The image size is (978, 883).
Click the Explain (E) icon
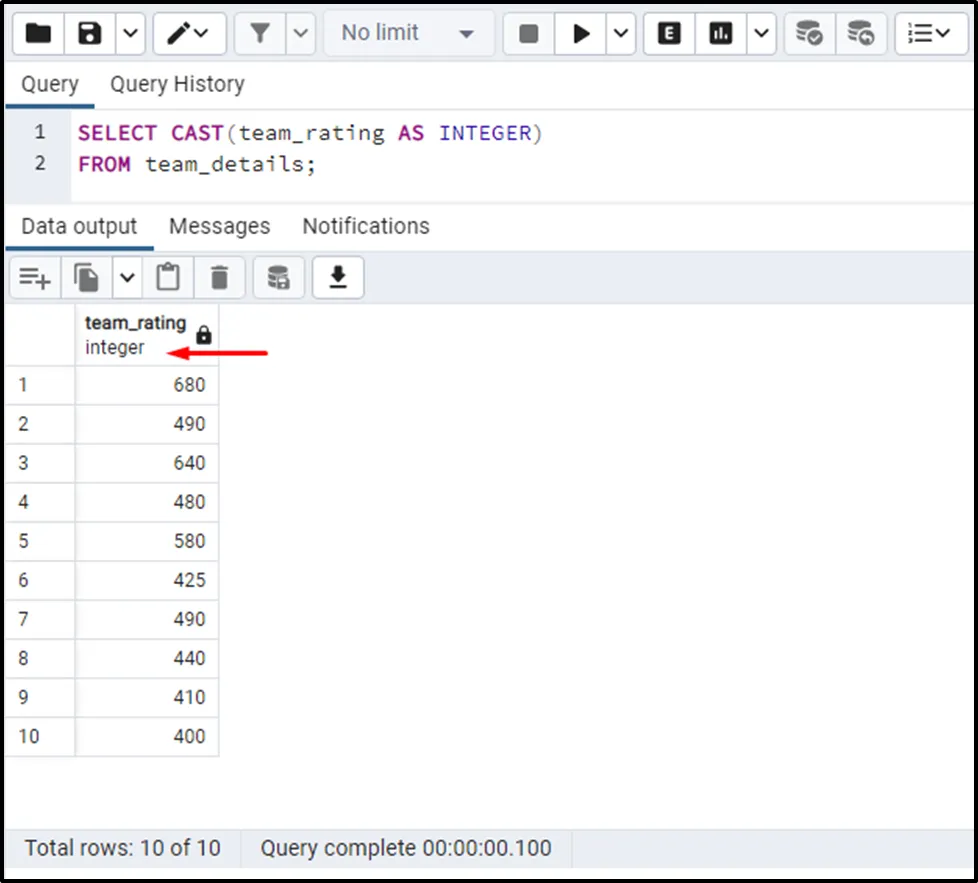pyautogui.click(x=669, y=33)
